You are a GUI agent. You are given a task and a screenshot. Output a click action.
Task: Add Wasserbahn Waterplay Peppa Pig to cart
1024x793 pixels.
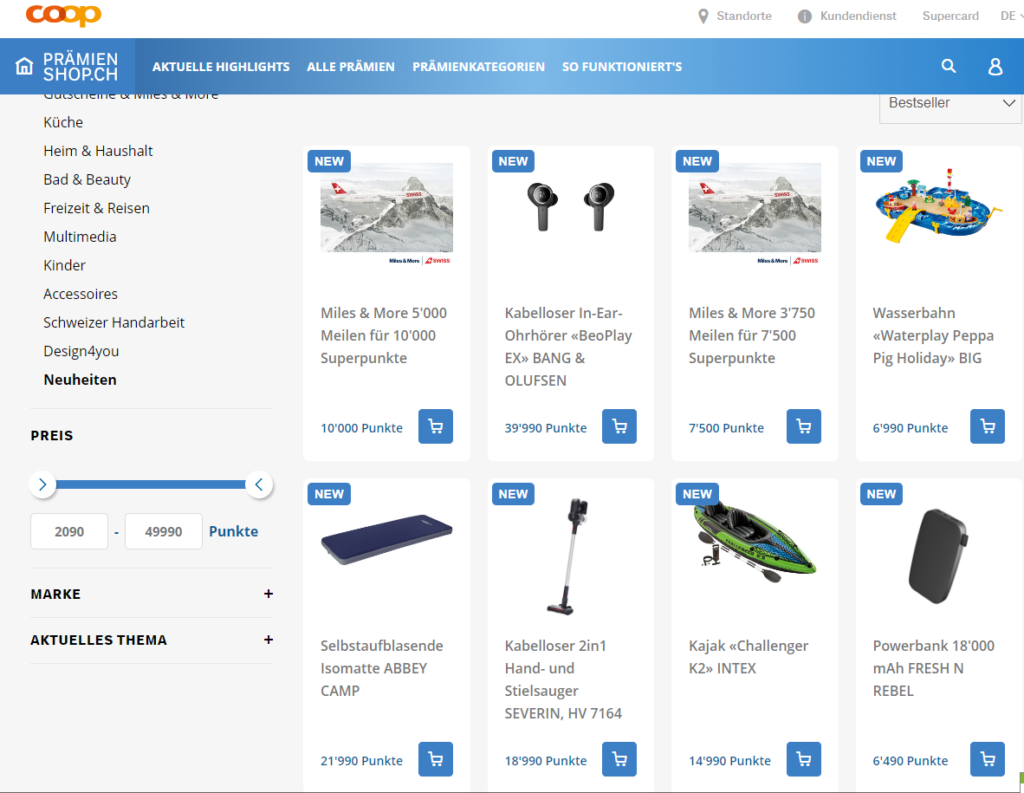pos(987,427)
